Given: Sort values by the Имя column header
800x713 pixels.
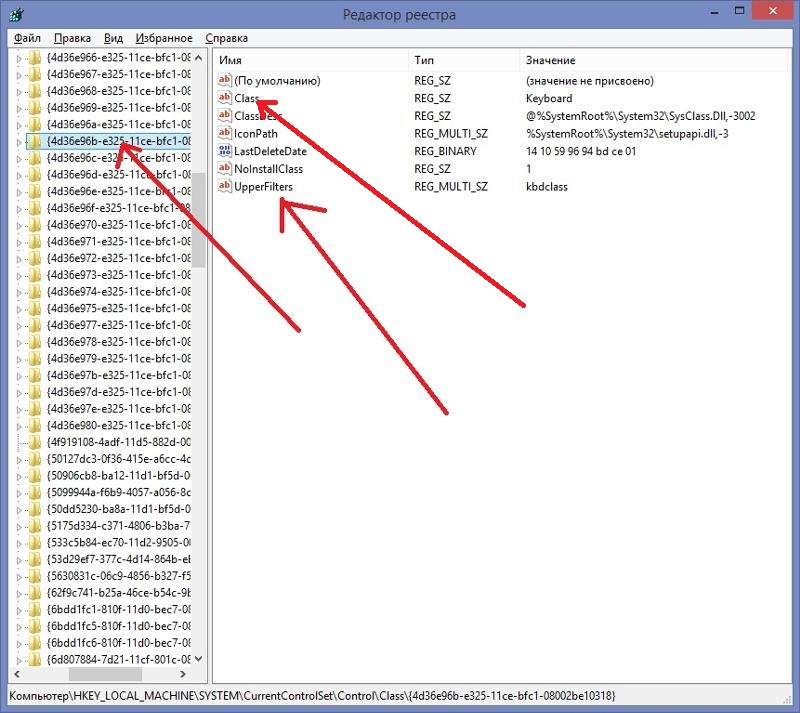Looking at the screenshot, I should tap(310, 61).
